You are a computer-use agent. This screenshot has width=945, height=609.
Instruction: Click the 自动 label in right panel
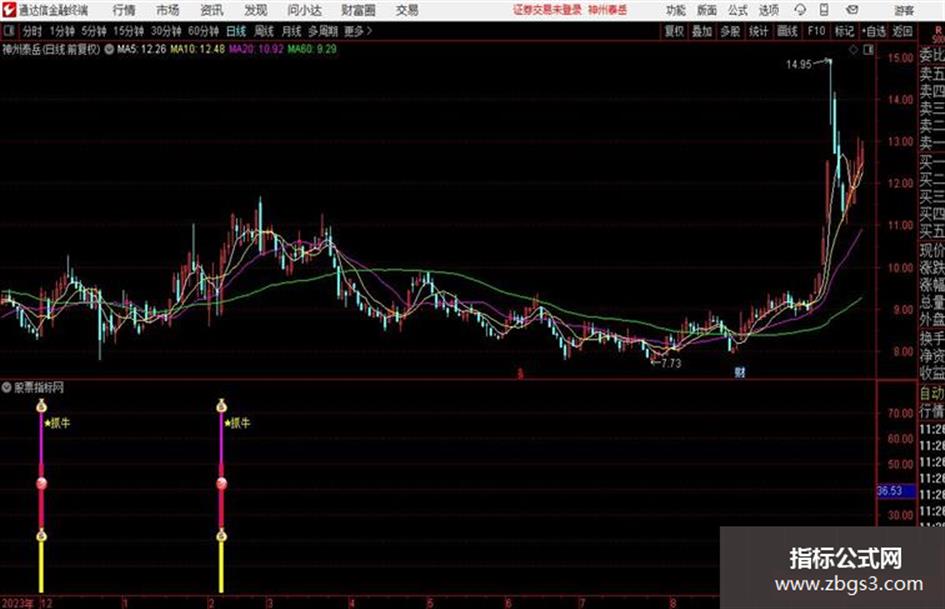click(x=932, y=393)
